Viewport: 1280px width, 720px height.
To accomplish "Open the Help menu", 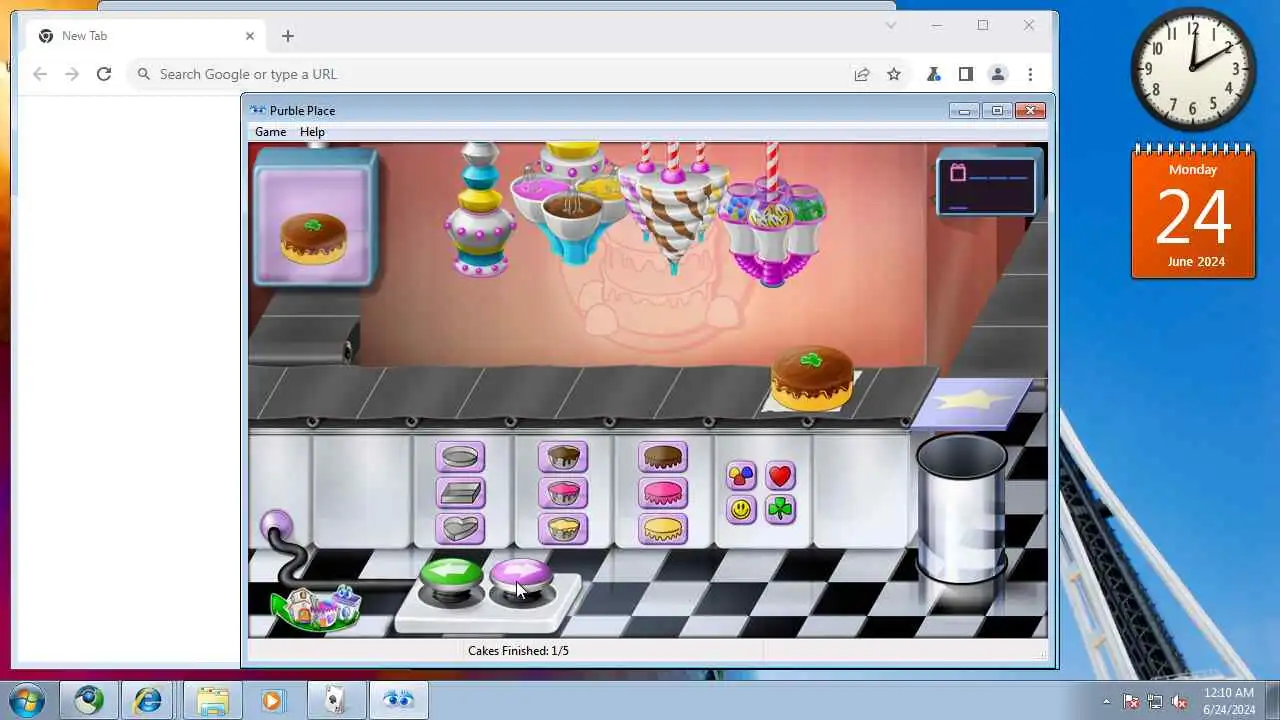I will coord(312,132).
